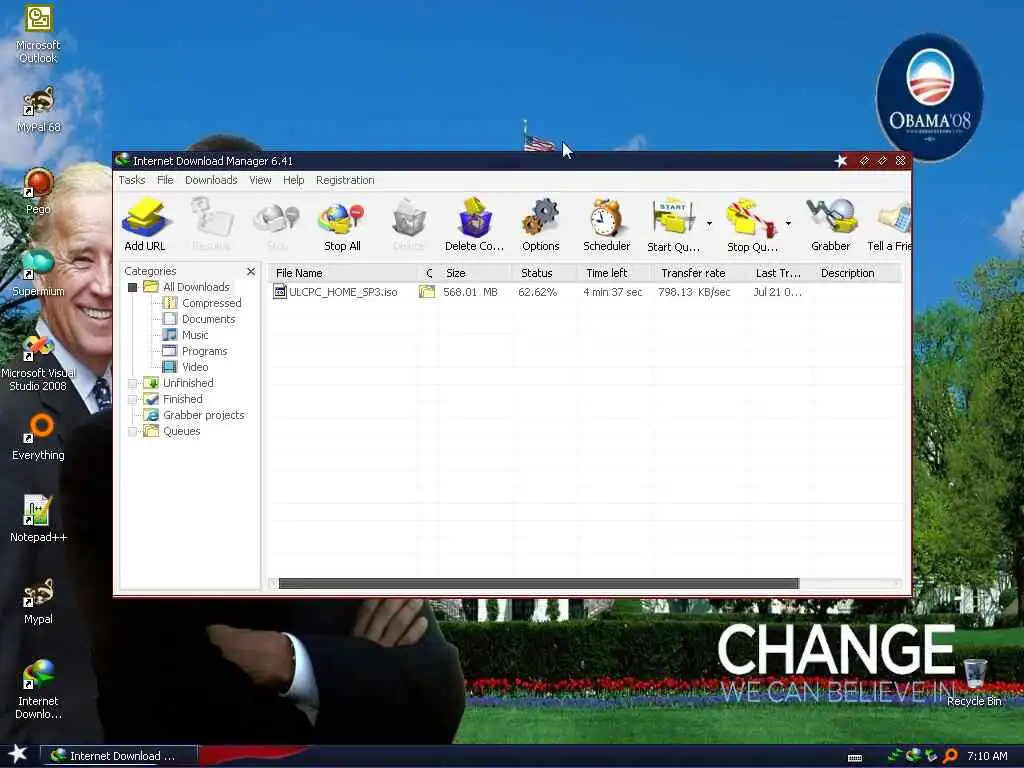Screen dimensions: 1024x768
Task: Sort by File Name column header
Action: tap(342, 273)
